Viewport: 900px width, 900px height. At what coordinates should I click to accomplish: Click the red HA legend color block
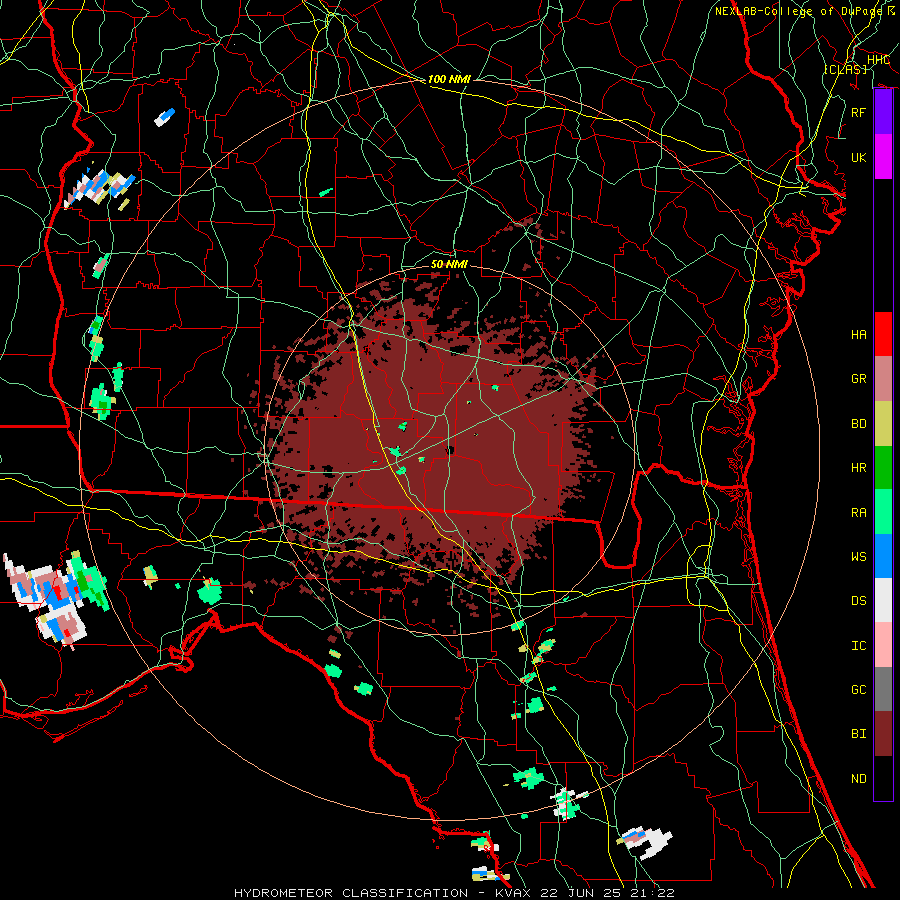coord(883,334)
